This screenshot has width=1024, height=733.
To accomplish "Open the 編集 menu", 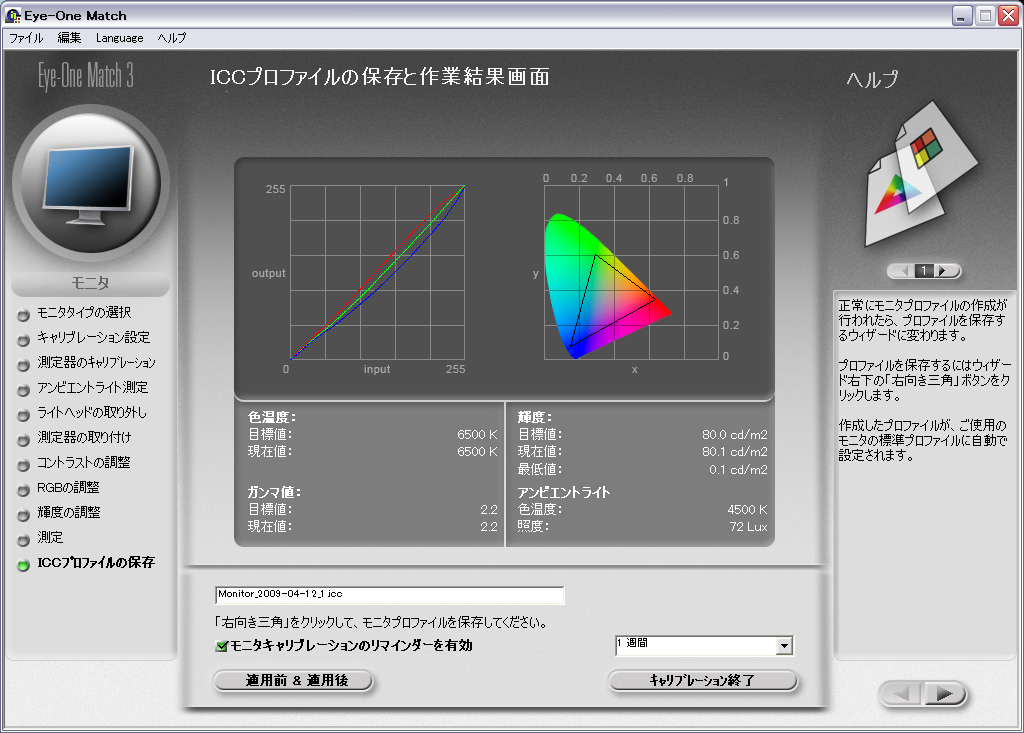I will [69, 38].
